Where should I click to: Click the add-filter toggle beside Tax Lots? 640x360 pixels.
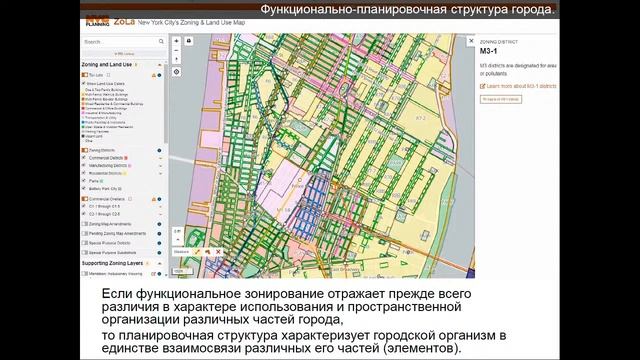[108, 75]
